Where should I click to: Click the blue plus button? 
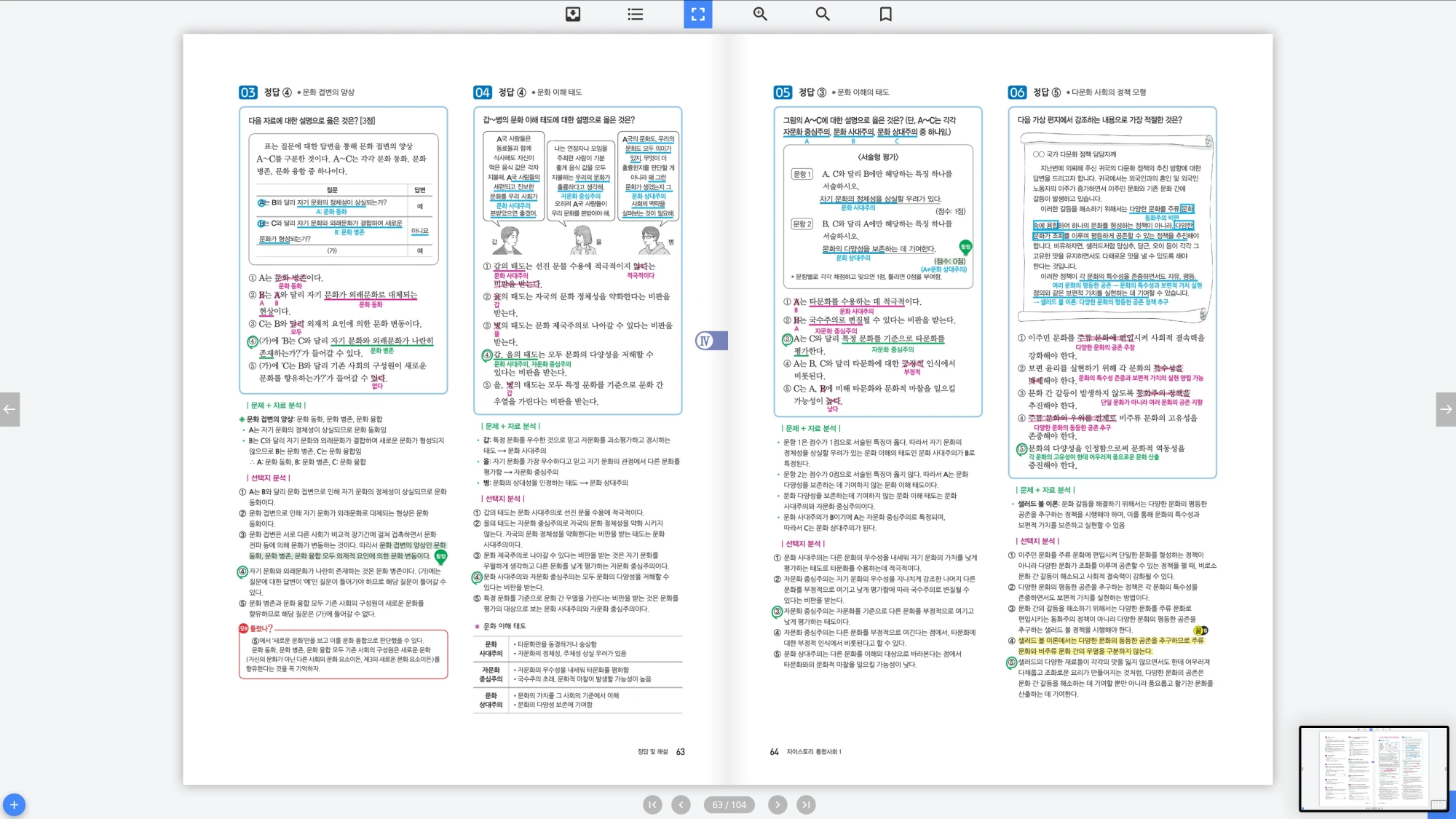pos(14,804)
